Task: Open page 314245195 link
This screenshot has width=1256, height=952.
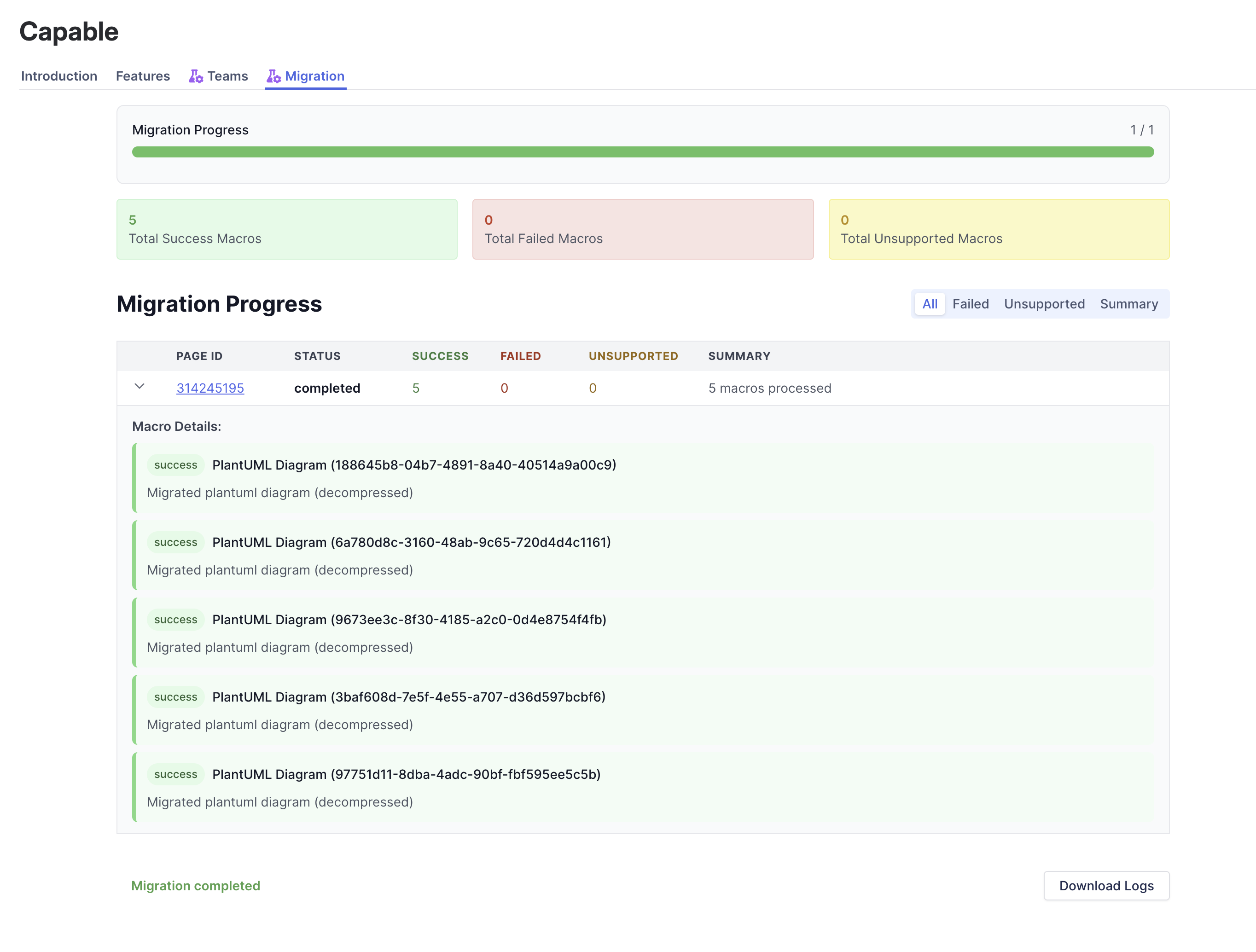Action: (210, 388)
